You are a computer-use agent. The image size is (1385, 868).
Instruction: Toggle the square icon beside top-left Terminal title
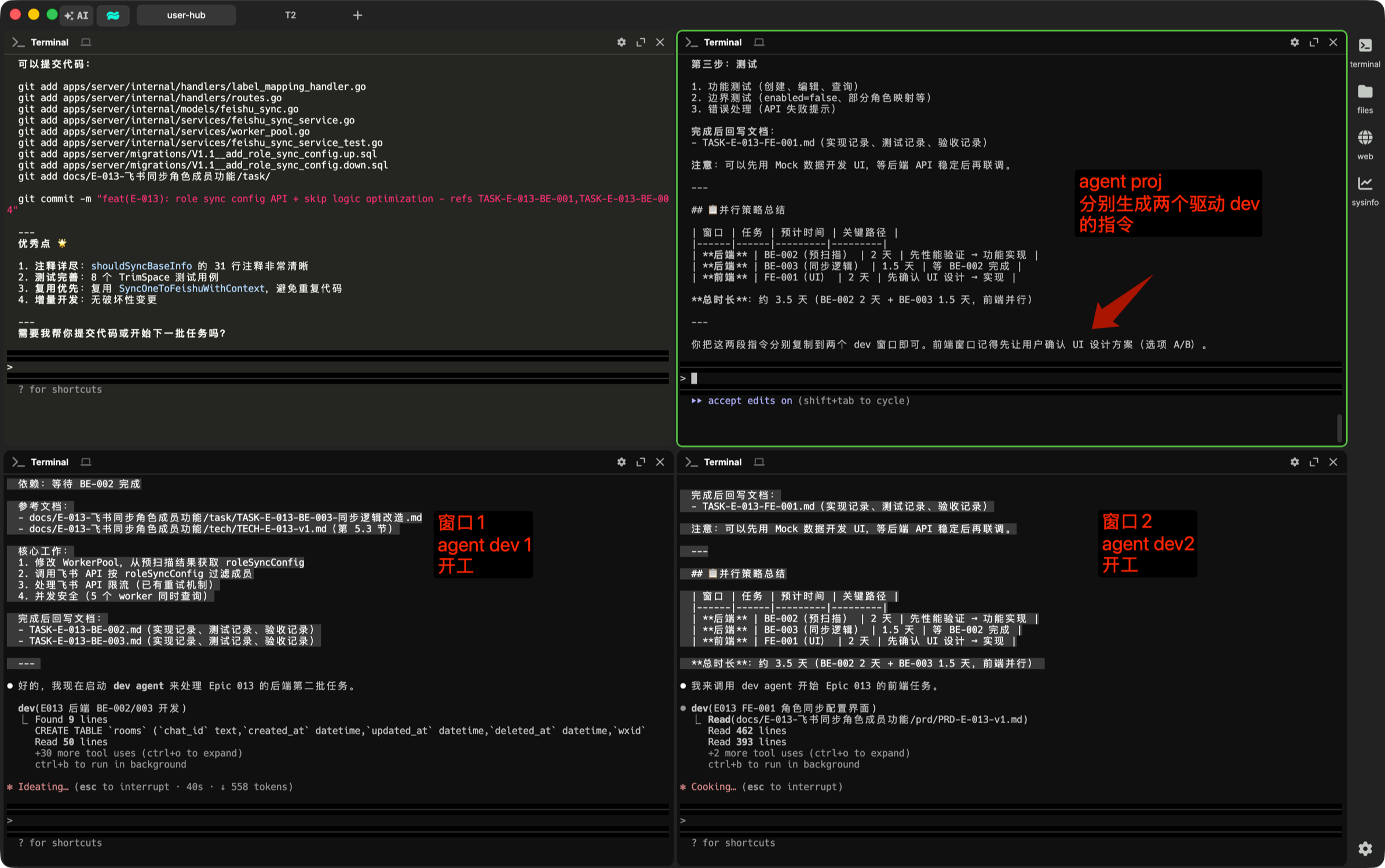pos(86,42)
